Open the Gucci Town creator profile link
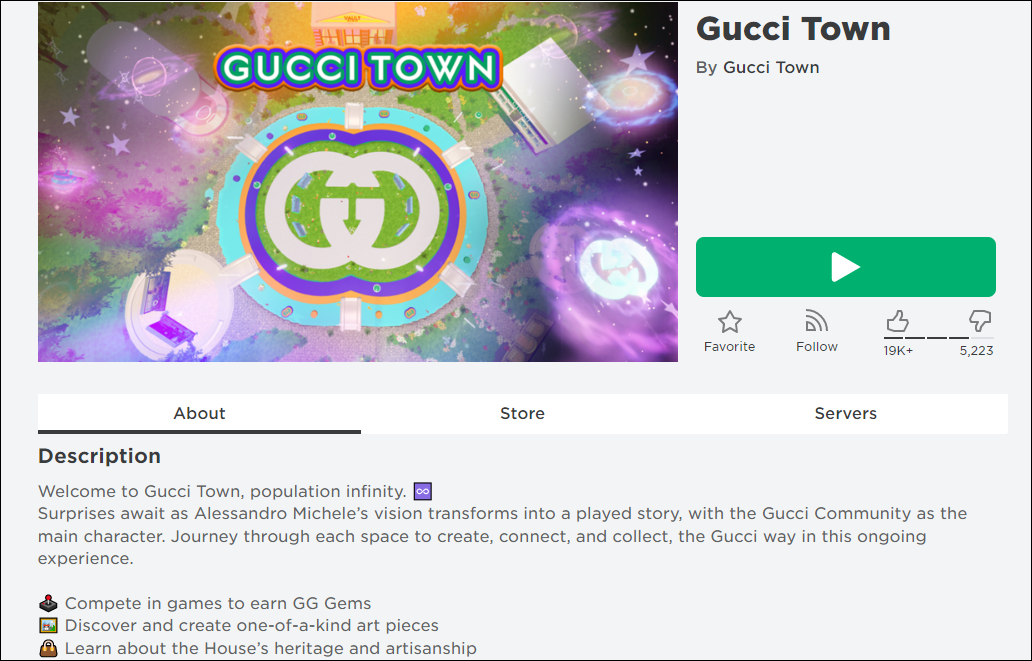The image size is (1032, 661). point(771,67)
